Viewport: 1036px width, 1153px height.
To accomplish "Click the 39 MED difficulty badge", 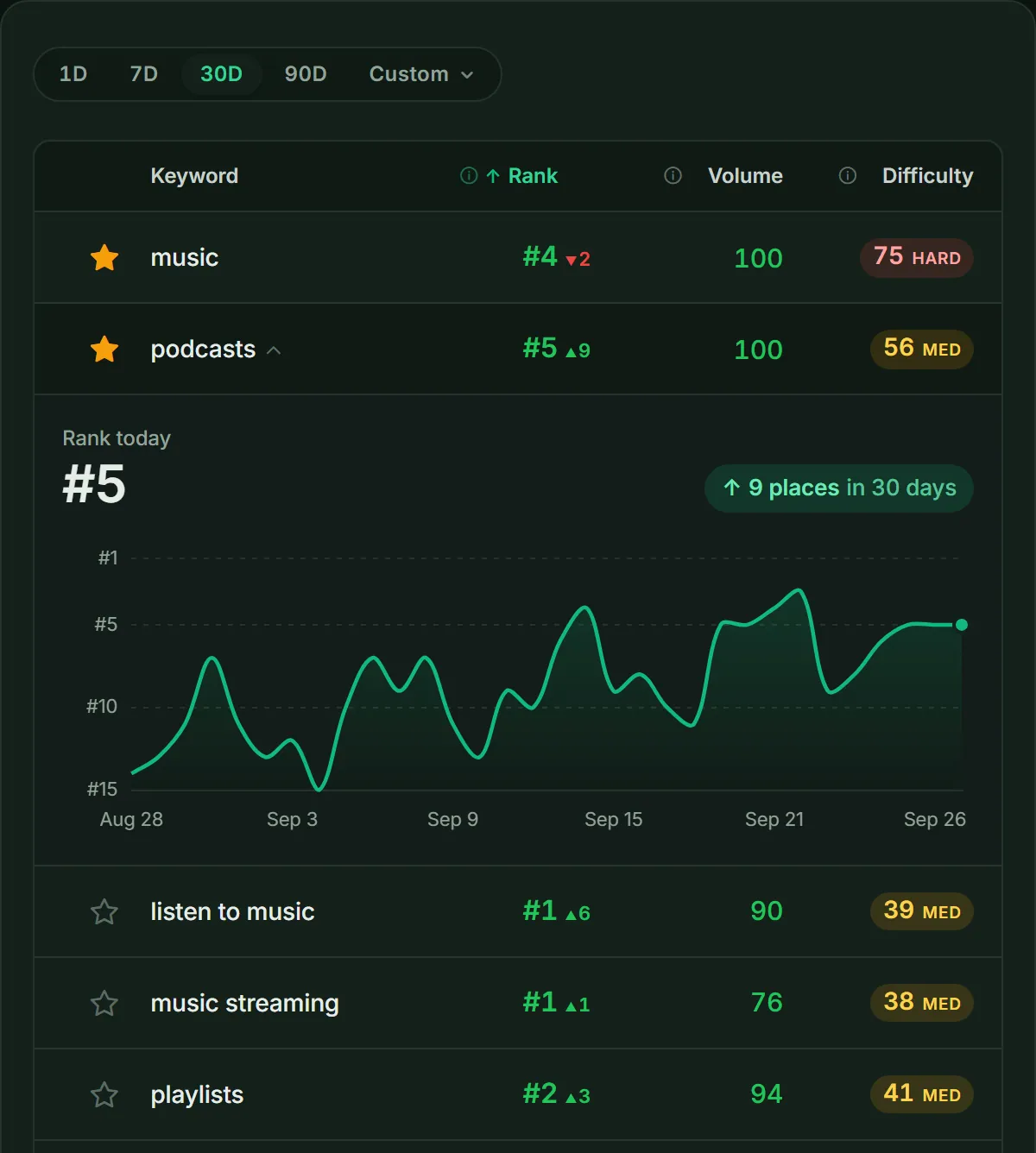I will pos(922,911).
